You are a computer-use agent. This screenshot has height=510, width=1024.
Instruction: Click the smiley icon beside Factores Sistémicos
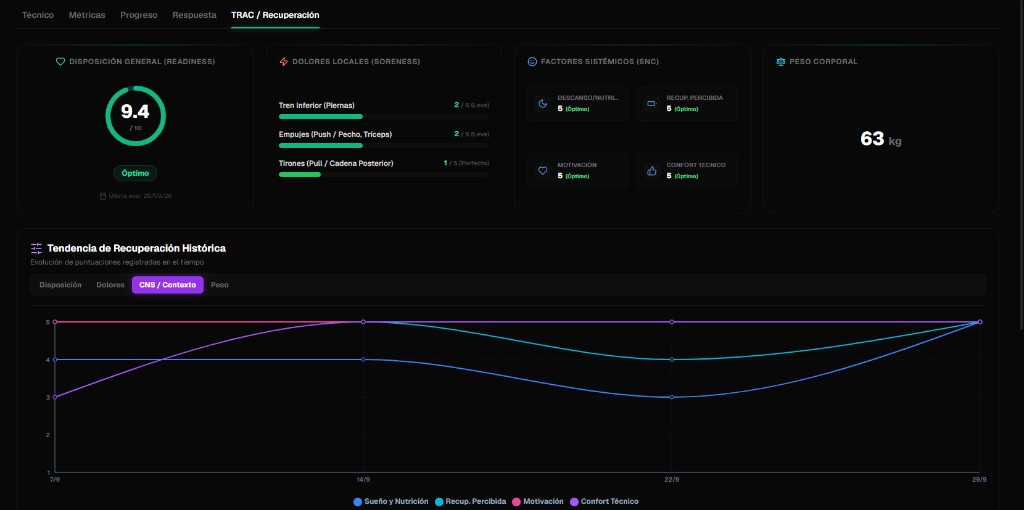coord(532,61)
